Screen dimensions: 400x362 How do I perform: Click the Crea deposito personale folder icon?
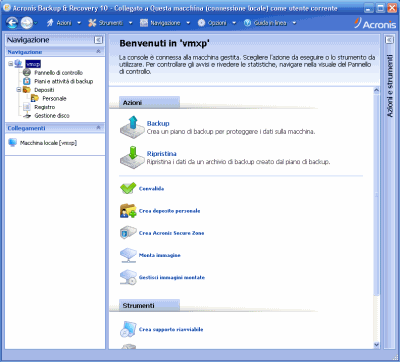pyautogui.click(x=128, y=211)
